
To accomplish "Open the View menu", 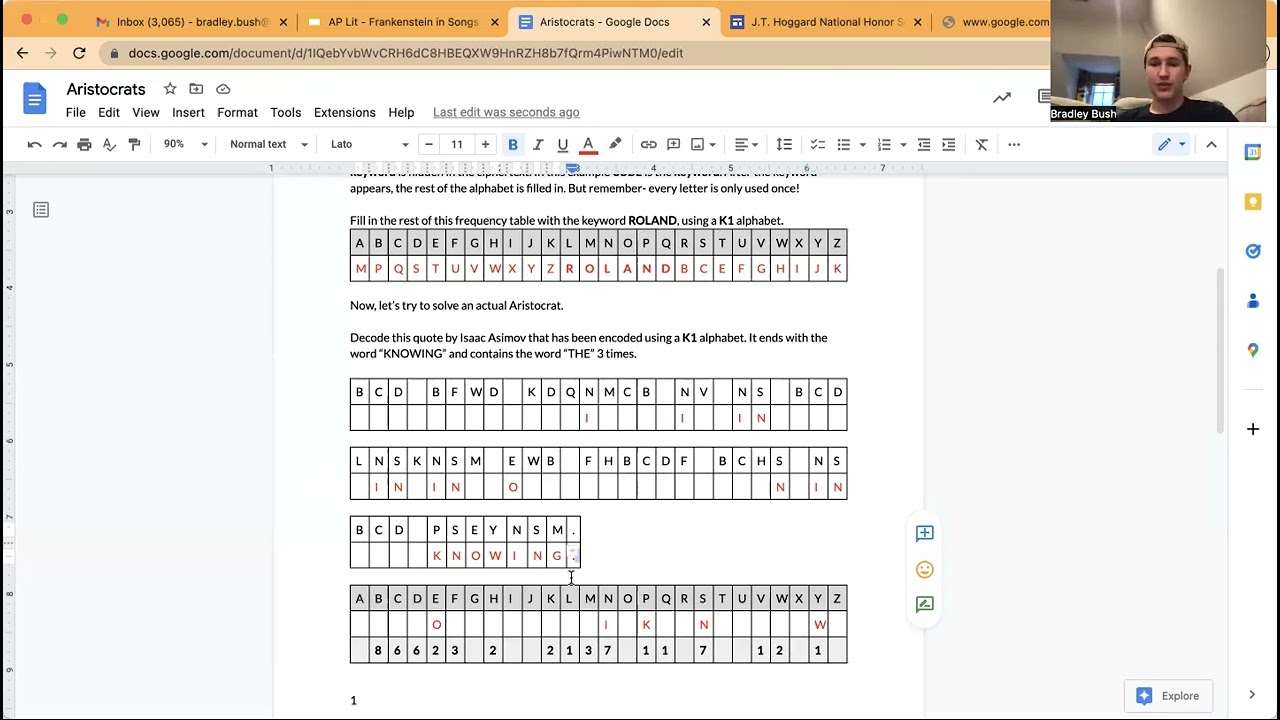I will 146,112.
